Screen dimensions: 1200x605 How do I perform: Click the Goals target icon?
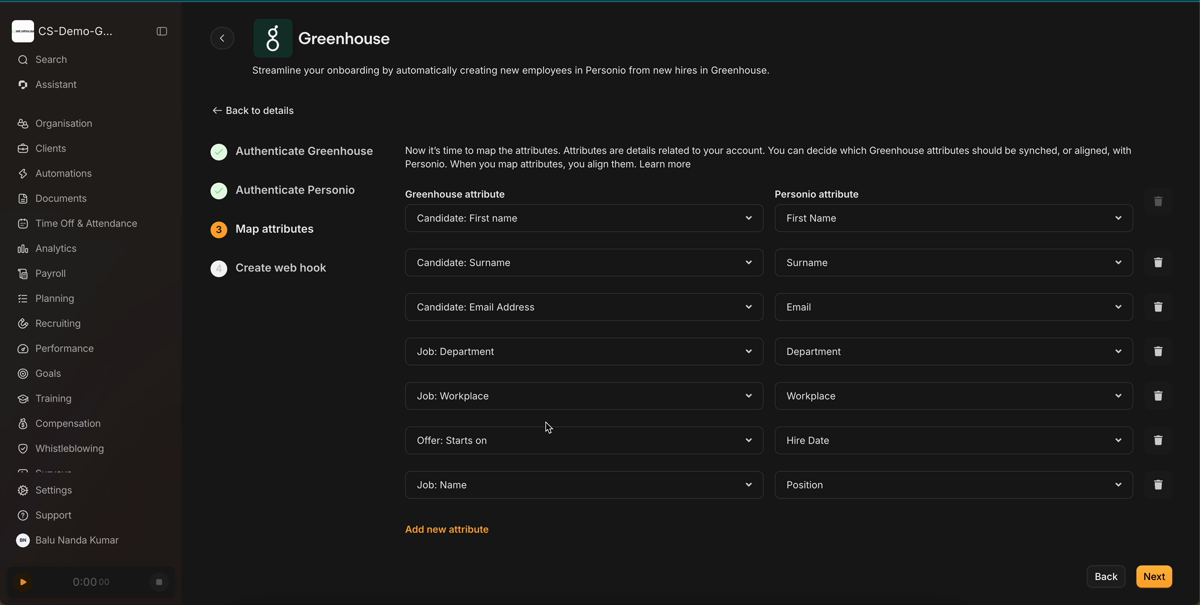pyautogui.click(x=23, y=374)
